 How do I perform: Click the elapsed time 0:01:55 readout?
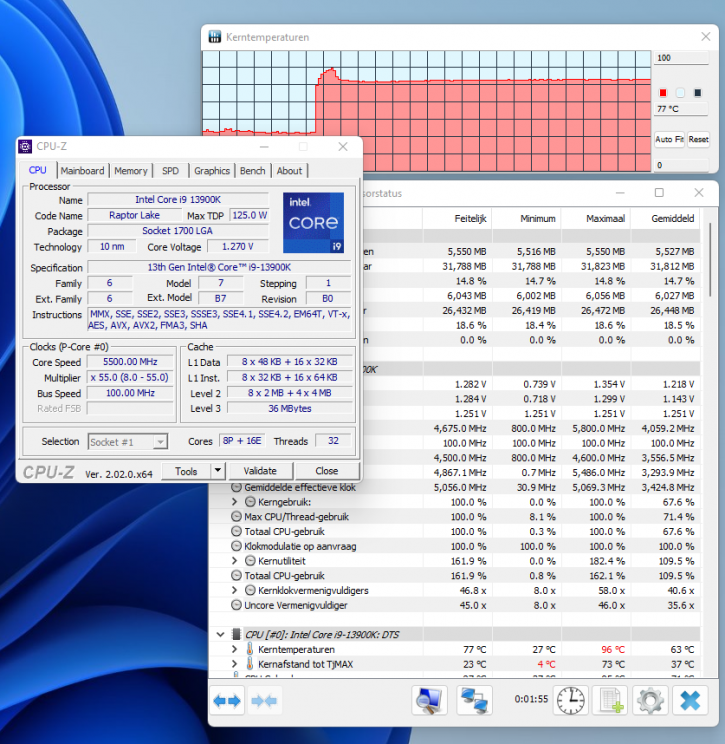(531, 699)
